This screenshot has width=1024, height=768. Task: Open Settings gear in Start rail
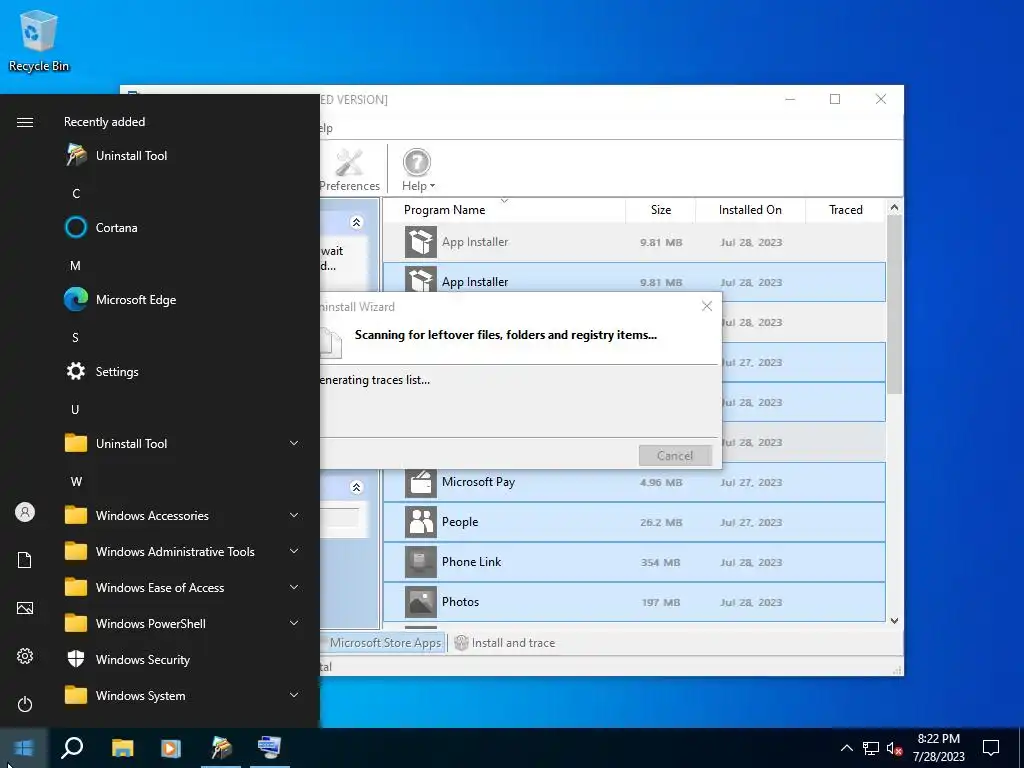click(25, 656)
